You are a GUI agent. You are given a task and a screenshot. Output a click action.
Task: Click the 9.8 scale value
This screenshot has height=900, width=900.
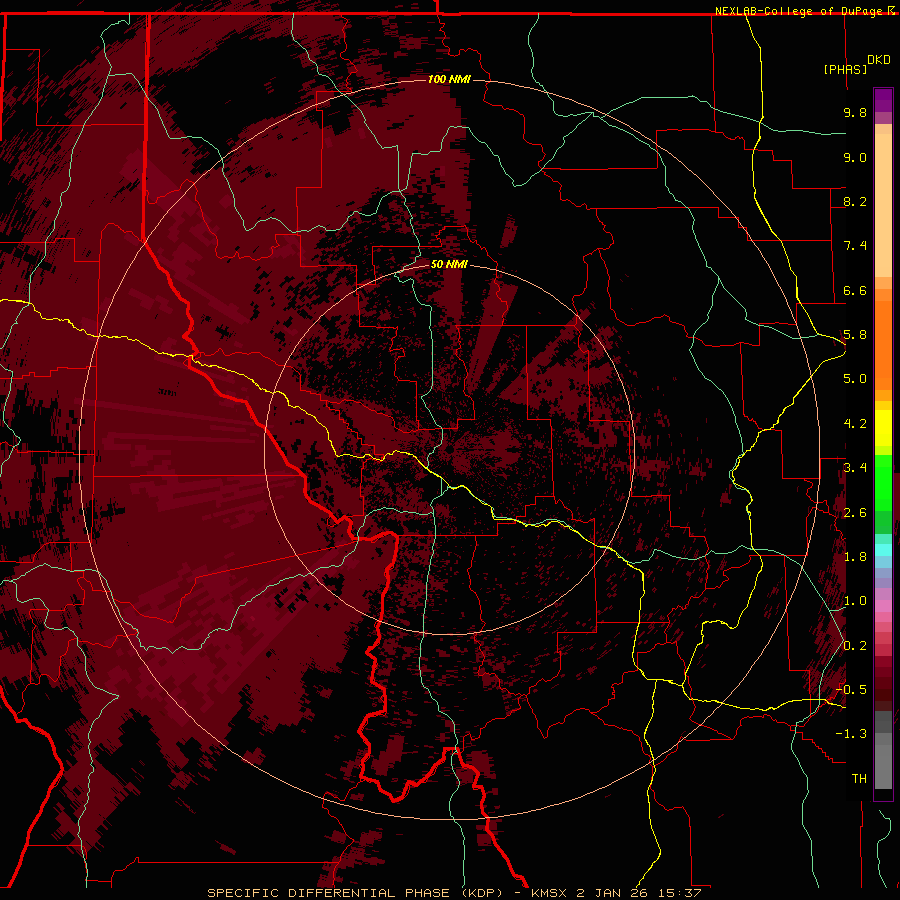coord(855,112)
